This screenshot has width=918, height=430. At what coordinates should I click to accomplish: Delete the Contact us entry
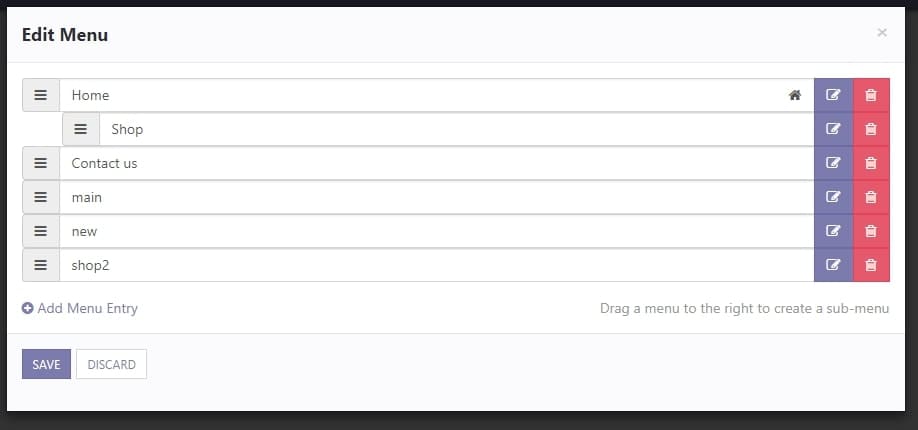click(x=871, y=163)
